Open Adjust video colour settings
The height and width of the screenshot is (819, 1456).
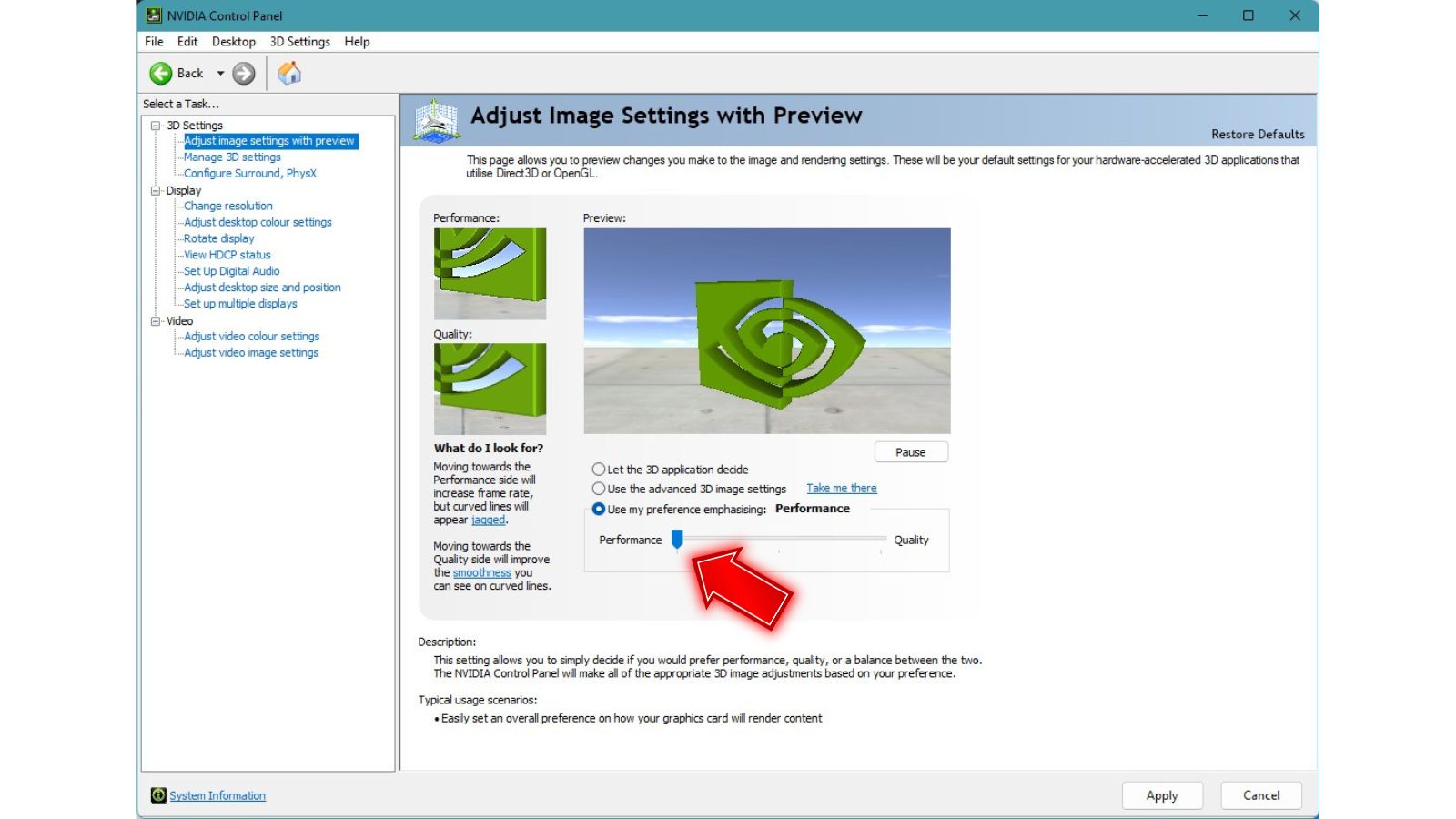tap(252, 337)
